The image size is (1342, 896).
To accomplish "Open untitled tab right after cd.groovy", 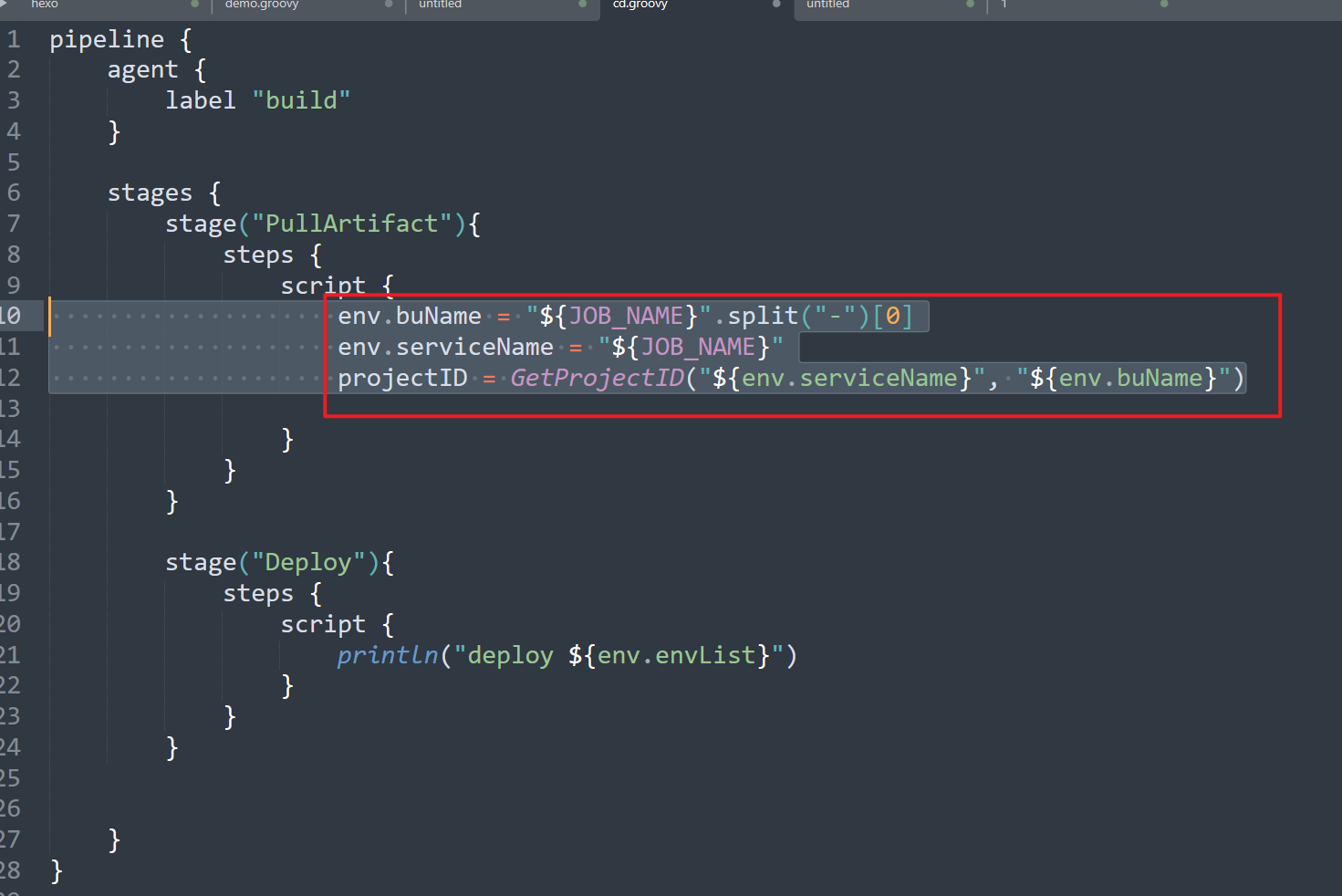I will pos(827,5).
